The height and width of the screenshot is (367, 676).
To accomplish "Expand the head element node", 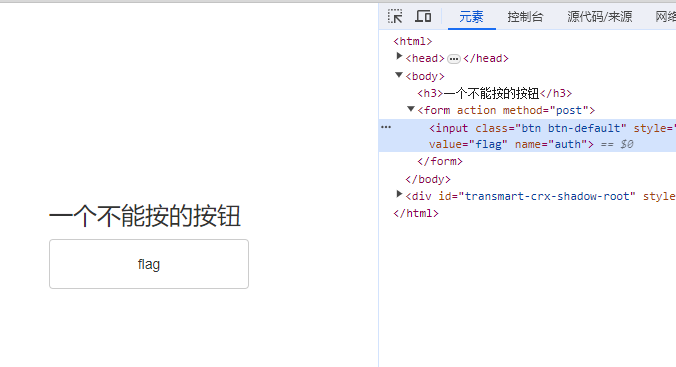I will coord(399,56).
